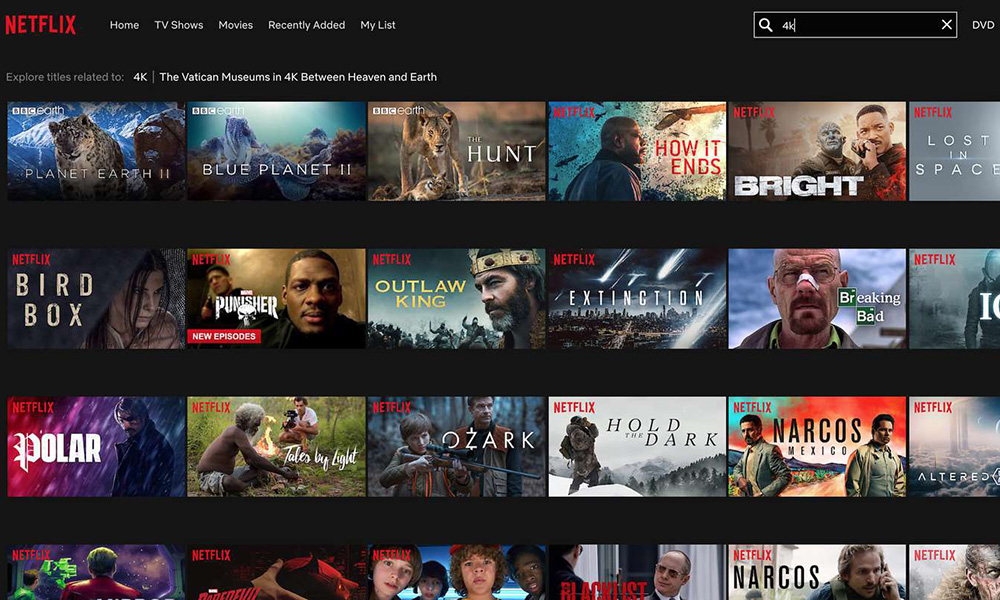Screen dimensions: 1000x600
Task: Select the How It Ends movie
Action: [637, 151]
